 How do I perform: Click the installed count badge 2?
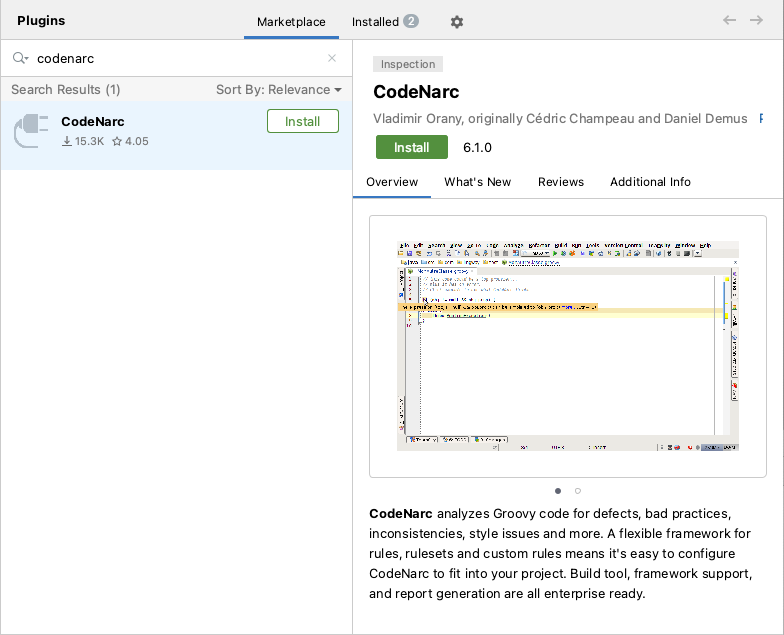(411, 21)
